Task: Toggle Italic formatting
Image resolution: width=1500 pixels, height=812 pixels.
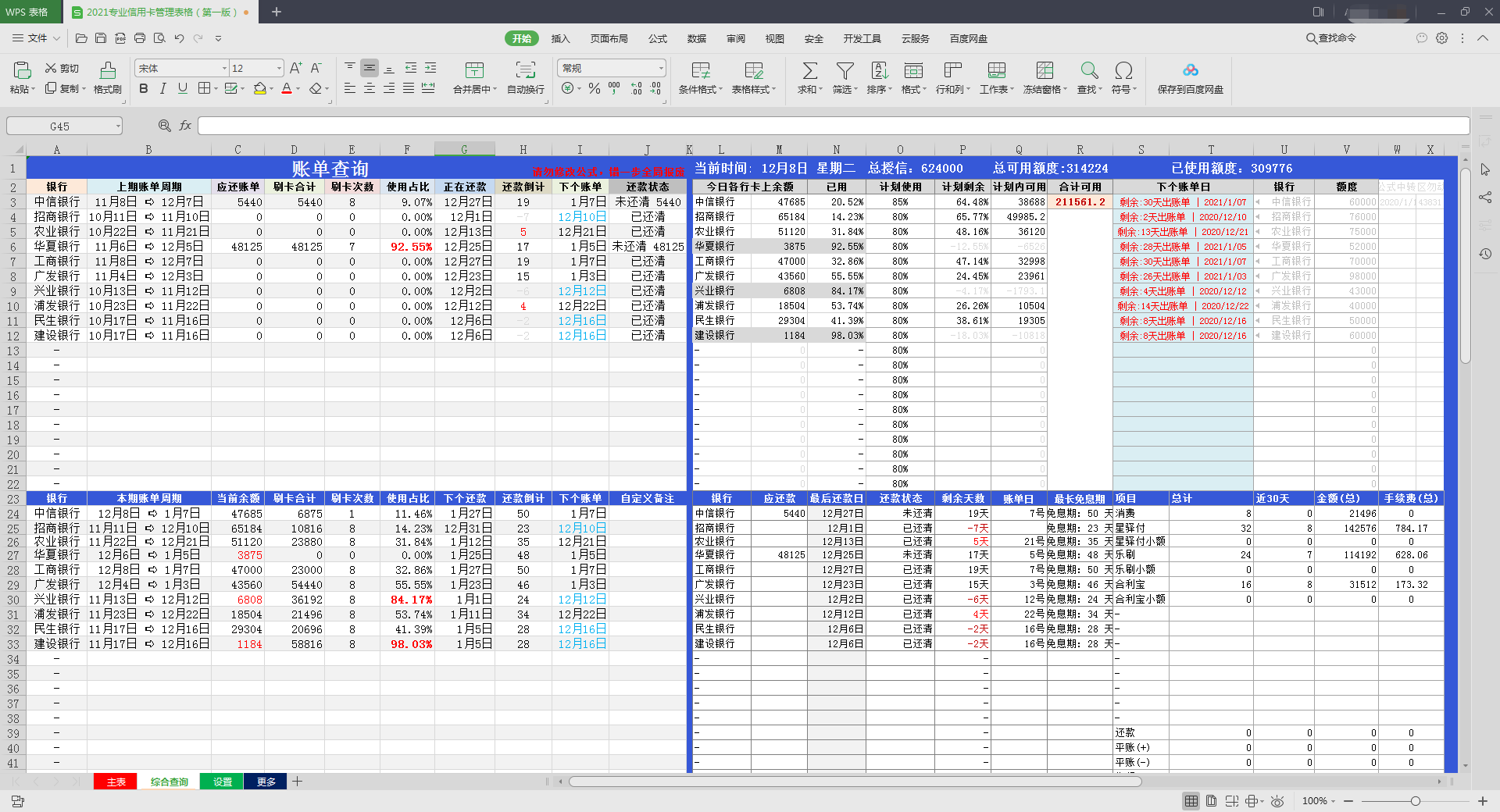Action: tap(163, 88)
